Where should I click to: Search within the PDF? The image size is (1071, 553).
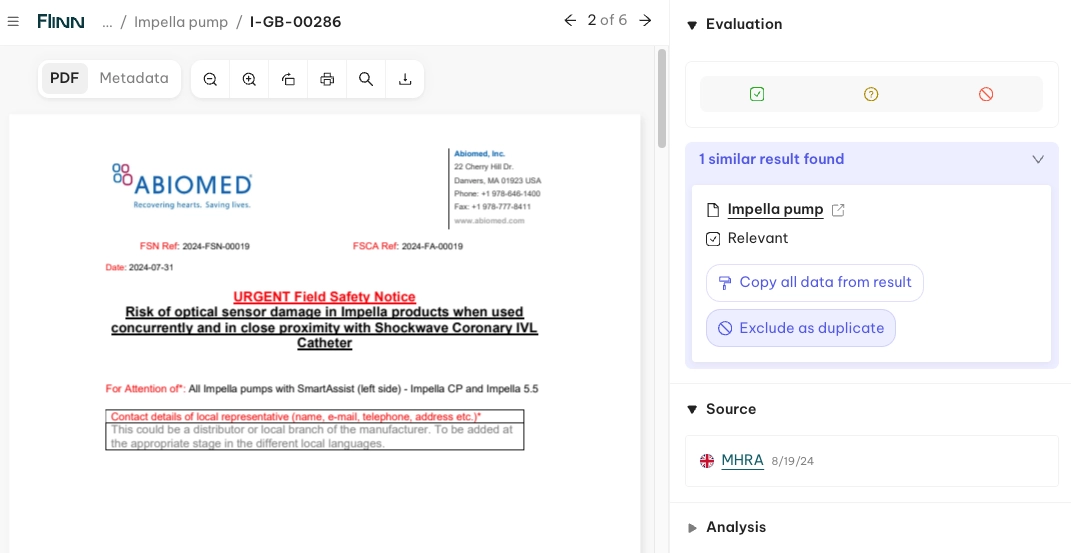click(366, 79)
